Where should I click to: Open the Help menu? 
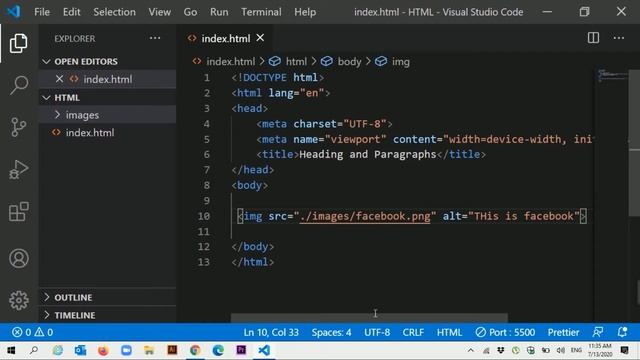[305, 12]
